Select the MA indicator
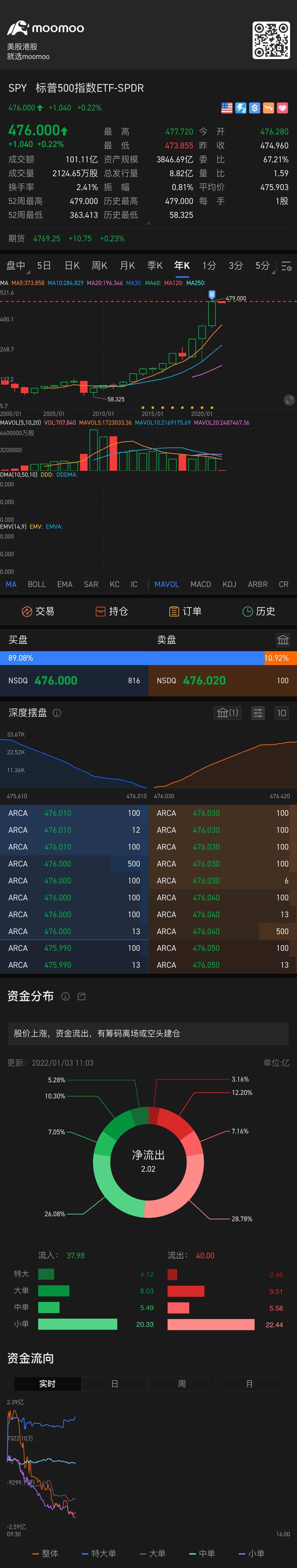The width and height of the screenshot is (297, 1568). 11,584
